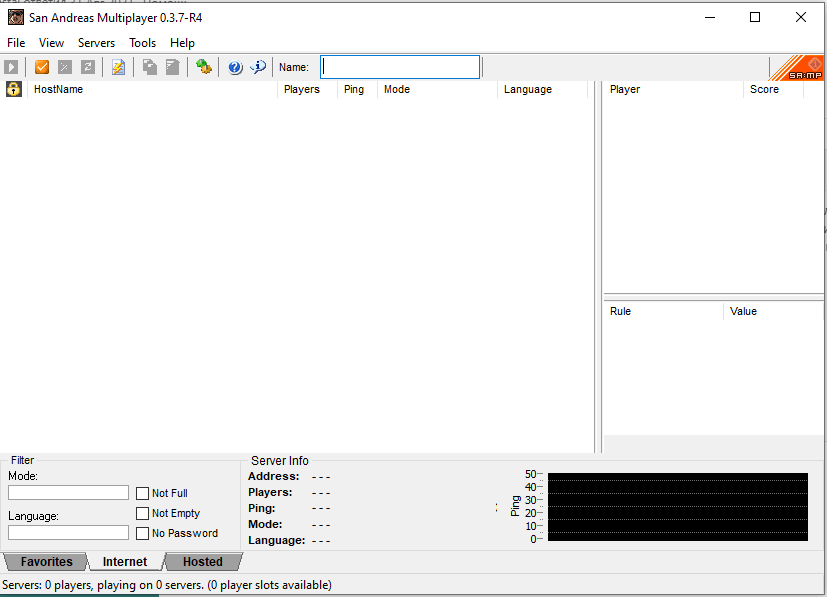The height and width of the screenshot is (597, 827).
Task: Click the About info bubble icon
Action: tap(258, 67)
